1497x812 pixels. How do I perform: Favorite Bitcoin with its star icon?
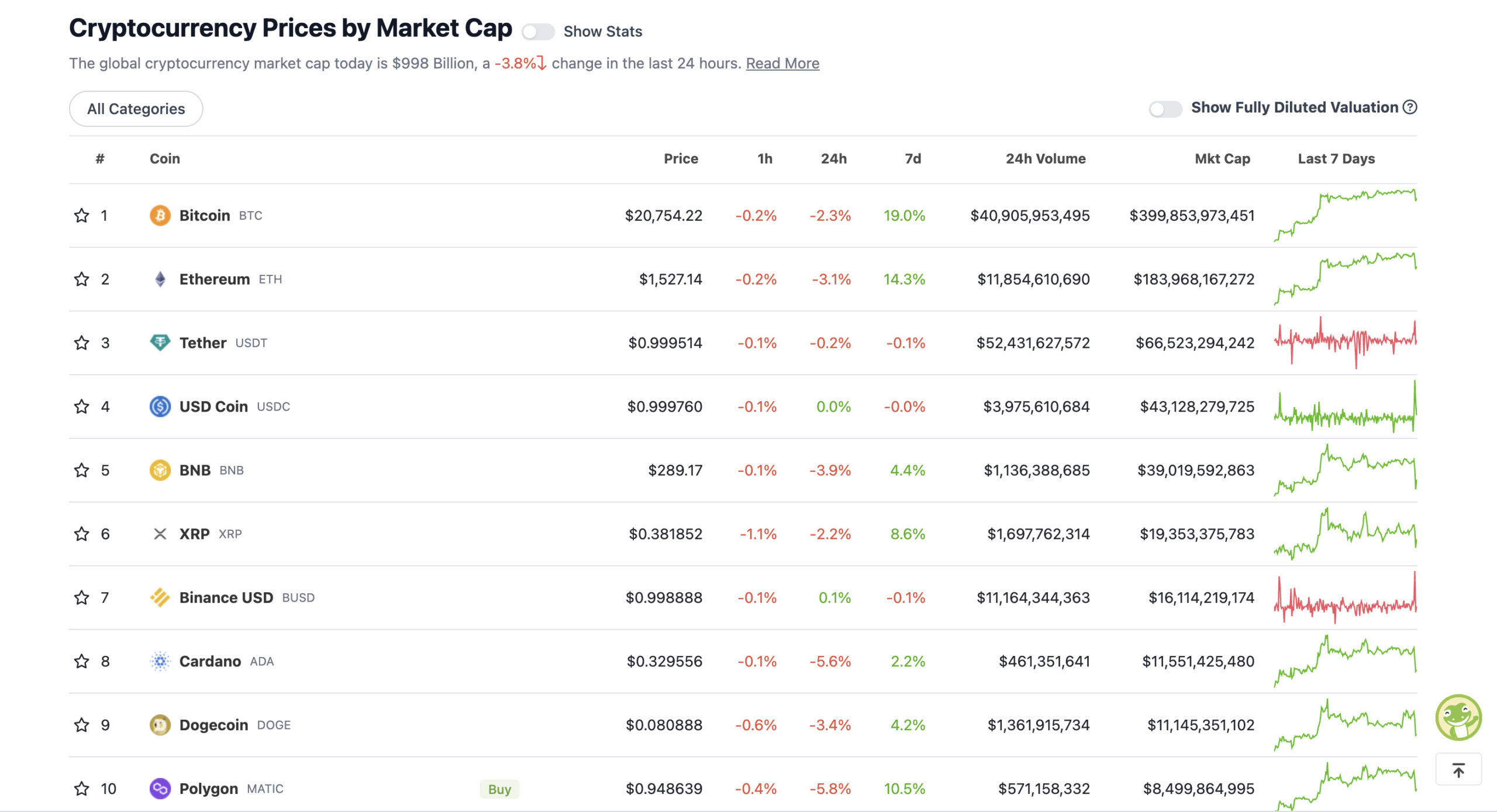81,216
